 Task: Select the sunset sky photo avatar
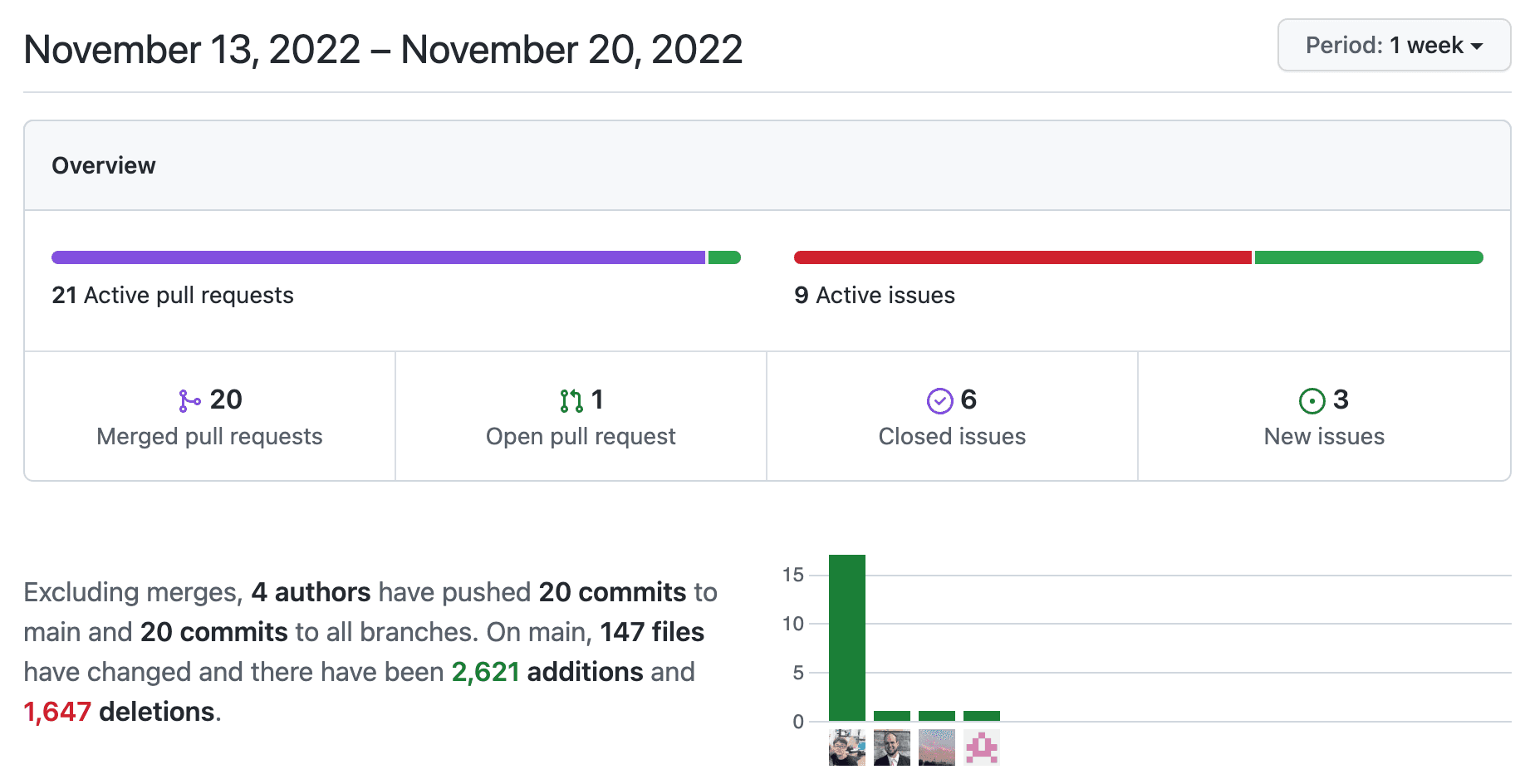click(x=936, y=747)
